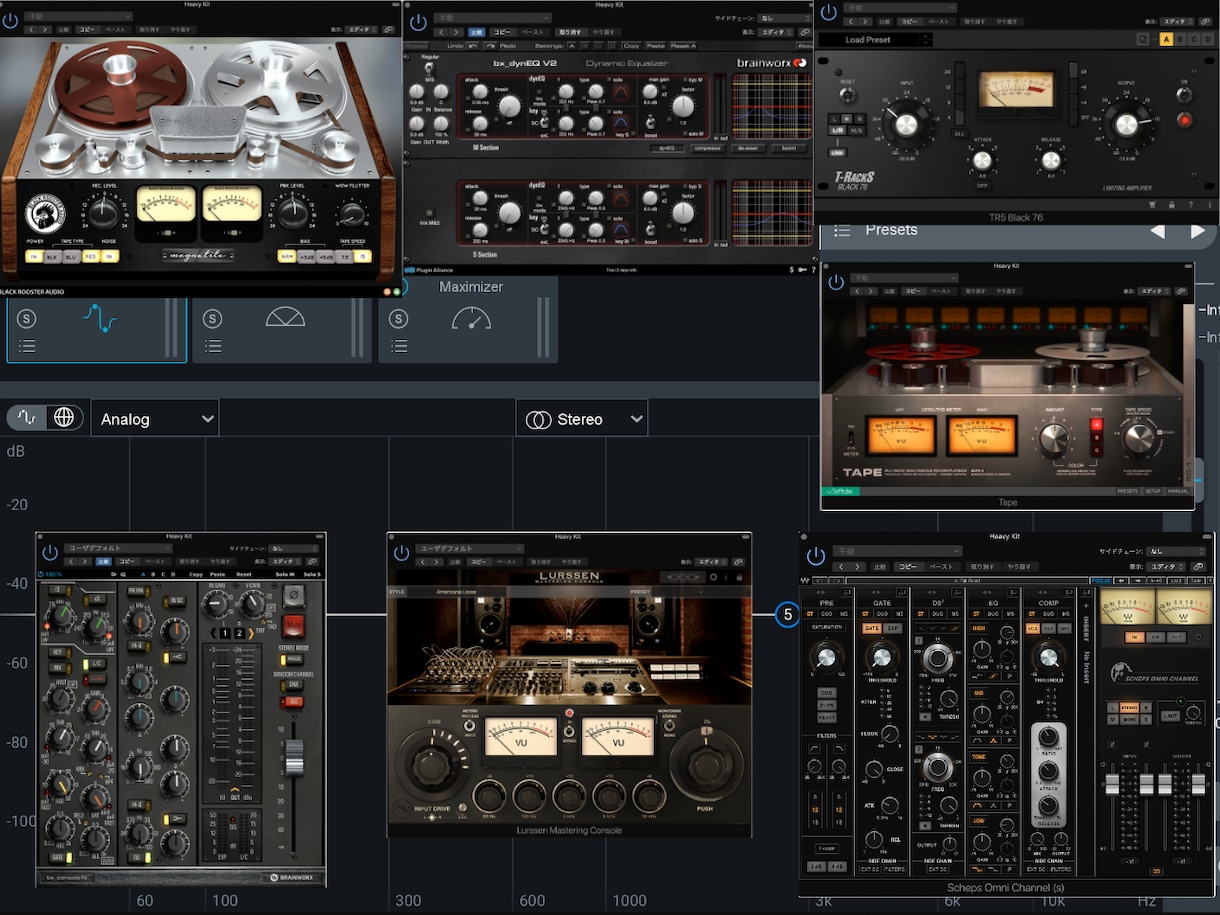
Task: Toggle Magnetite POWER IN button
Action: [34, 256]
